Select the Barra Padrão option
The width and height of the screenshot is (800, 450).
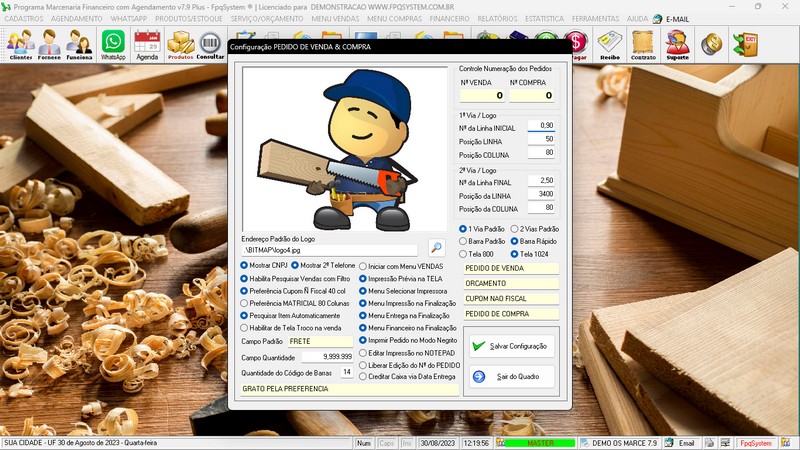(482, 241)
